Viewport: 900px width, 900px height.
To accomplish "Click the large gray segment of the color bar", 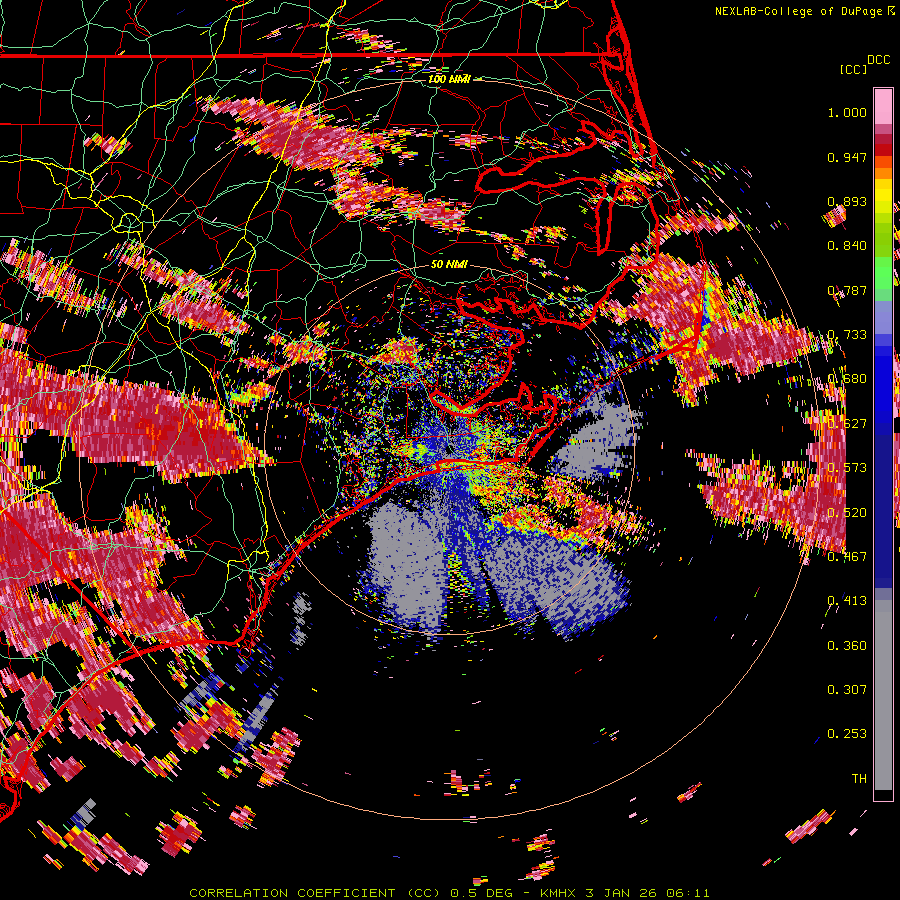I will [883, 695].
